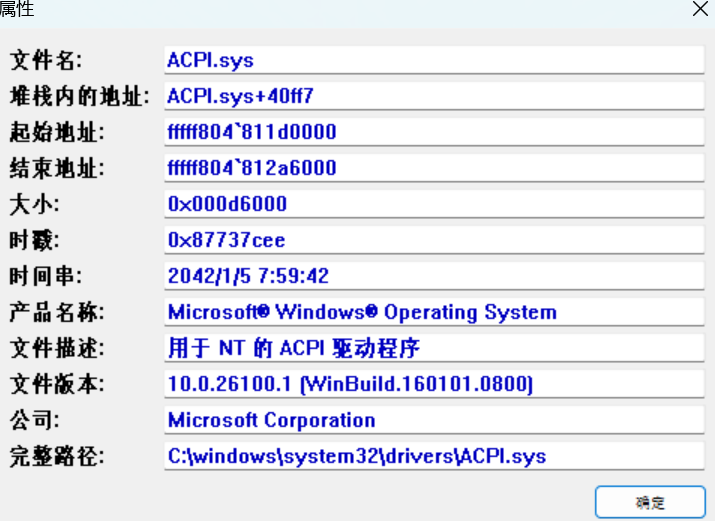This screenshot has height=521, width=715.
Task: Click the 属性 title text
Action: (17, 9)
